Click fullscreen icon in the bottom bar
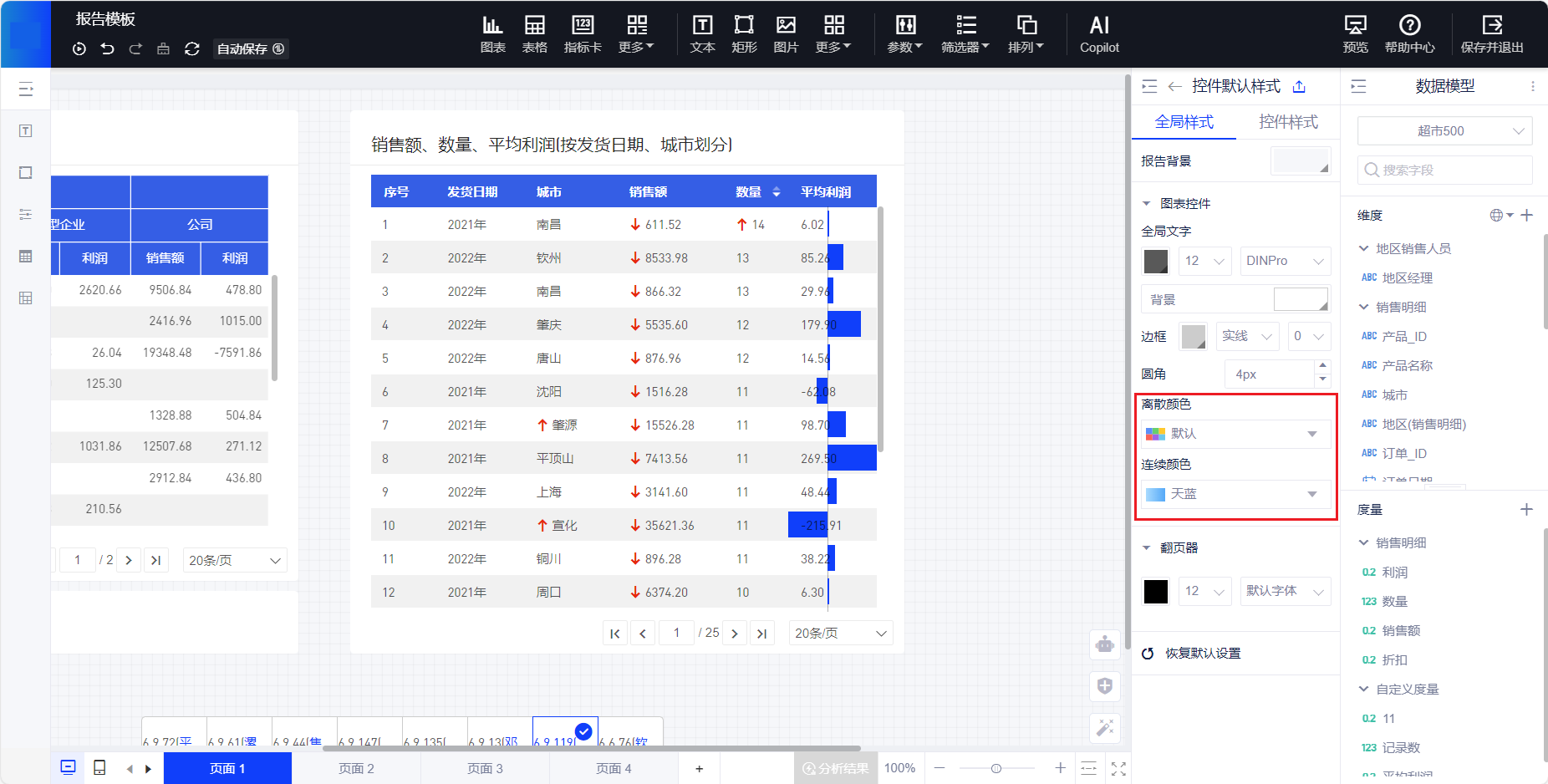Viewport: 1548px width, 784px height. coord(1118,768)
